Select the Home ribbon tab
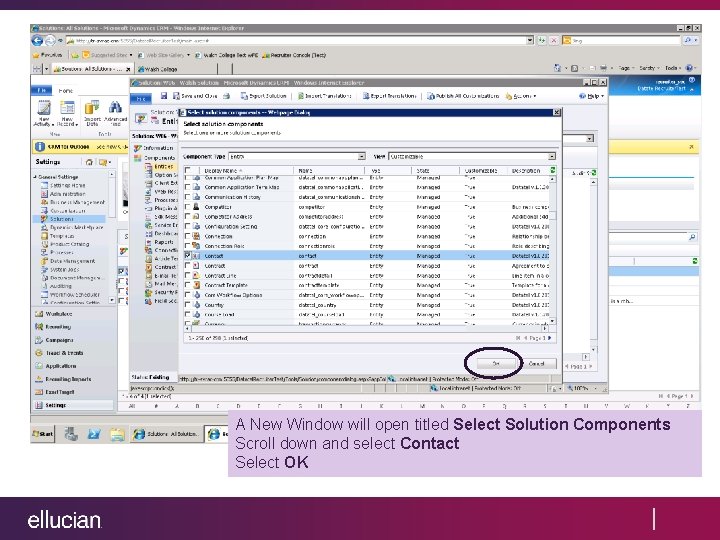The height and width of the screenshot is (540, 720). click(66, 91)
